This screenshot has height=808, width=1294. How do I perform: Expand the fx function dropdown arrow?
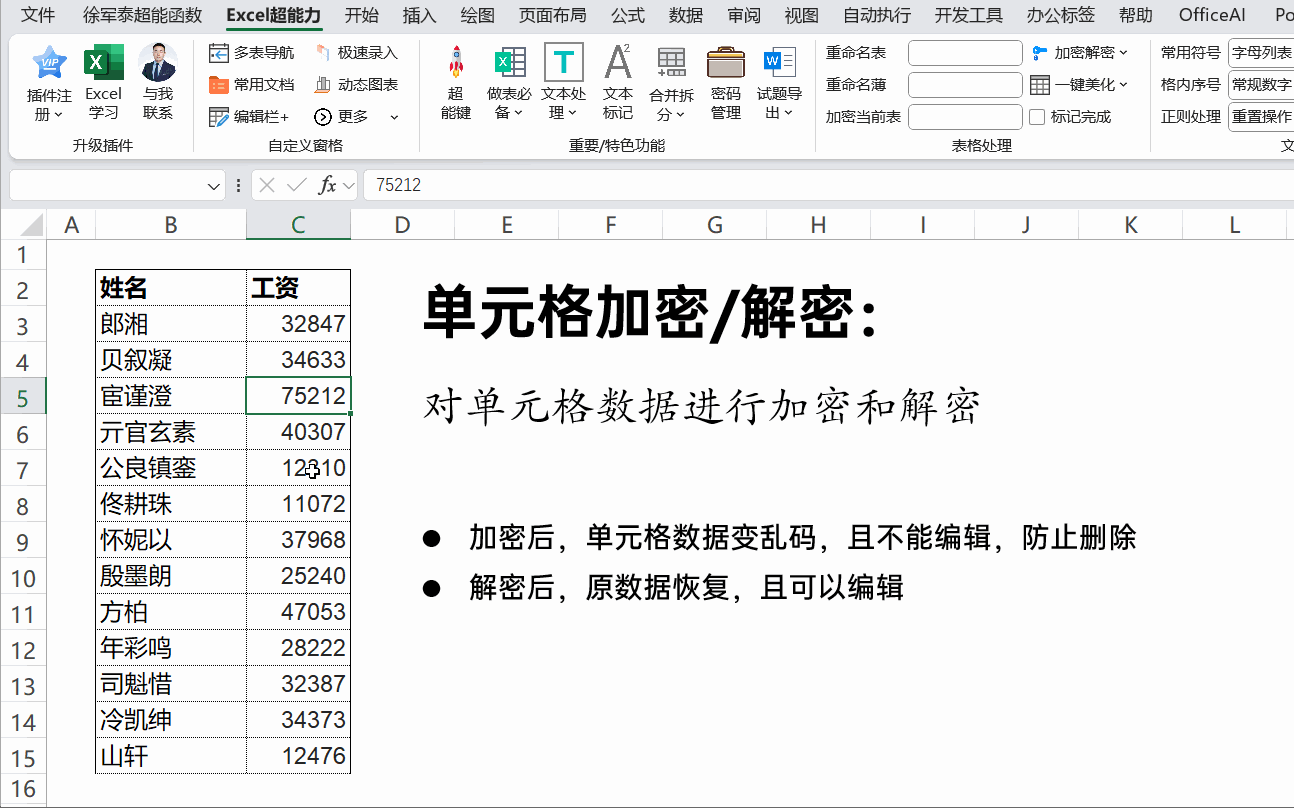click(348, 186)
